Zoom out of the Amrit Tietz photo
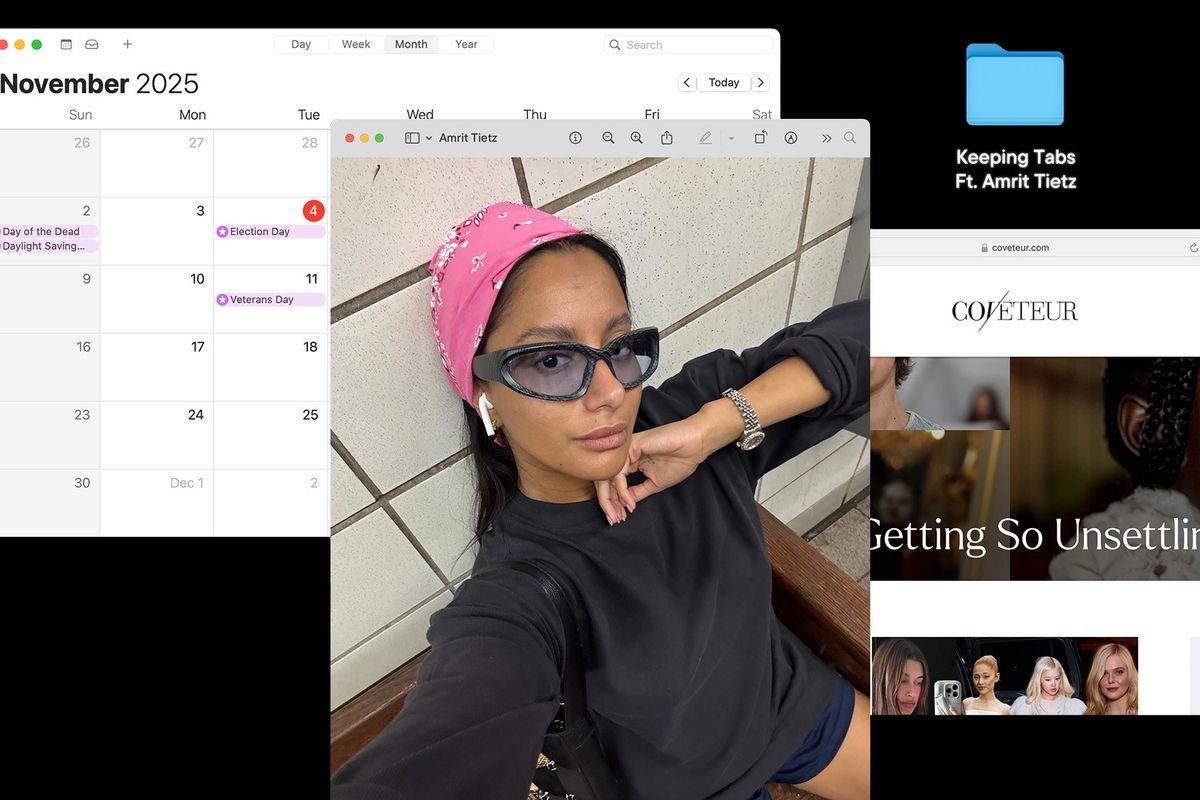Image resolution: width=1200 pixels, height=800 pixels. pyautogui.click(x=608, y=137)
